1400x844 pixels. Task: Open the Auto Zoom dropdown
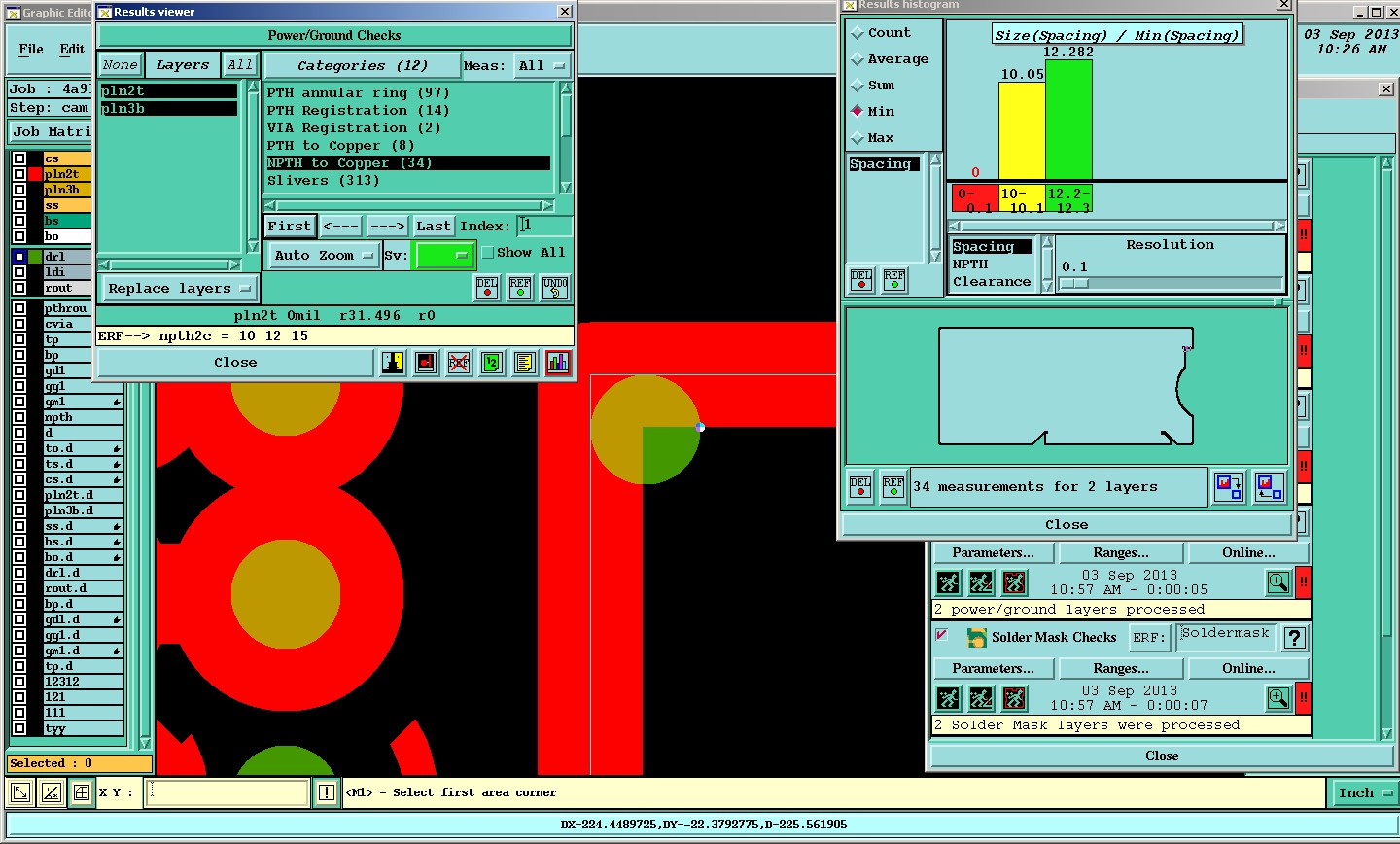tap(324, 255)
